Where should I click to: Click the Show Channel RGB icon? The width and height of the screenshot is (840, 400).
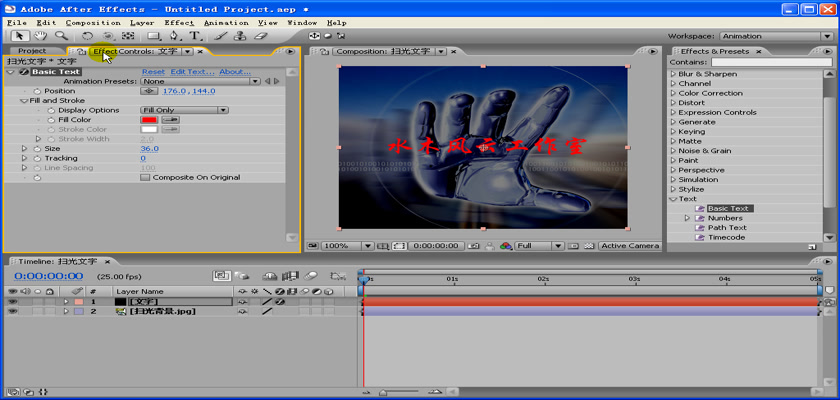click(506, 246)
